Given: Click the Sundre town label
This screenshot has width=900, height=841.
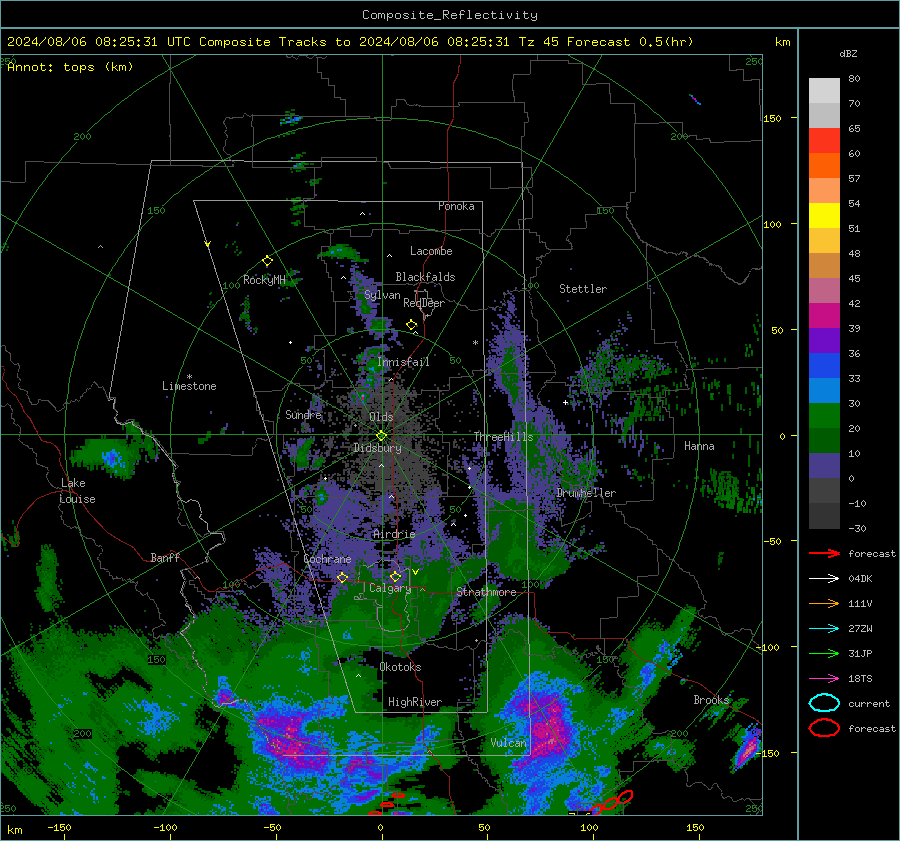Looking at the screenshot, I should click(x=303, y=415).
